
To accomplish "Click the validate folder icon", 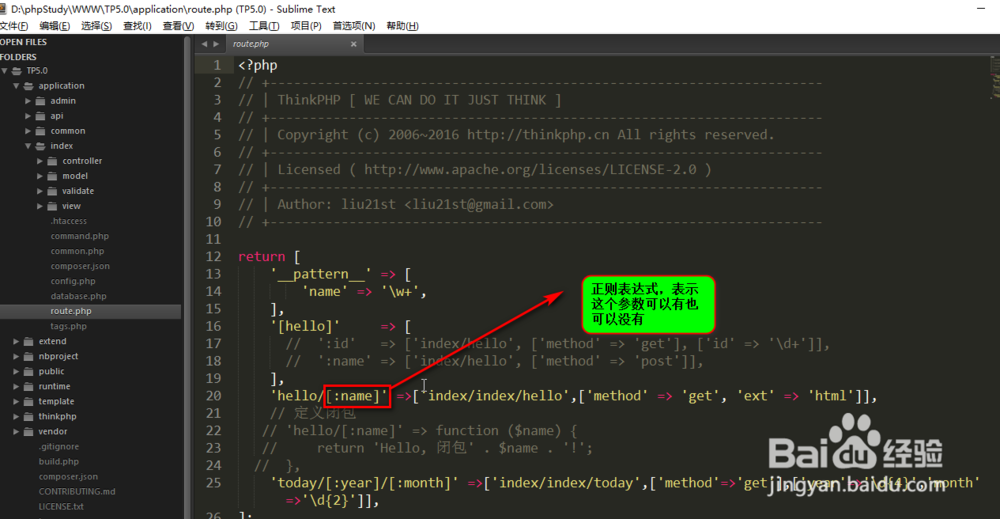I will click(52, 191).
